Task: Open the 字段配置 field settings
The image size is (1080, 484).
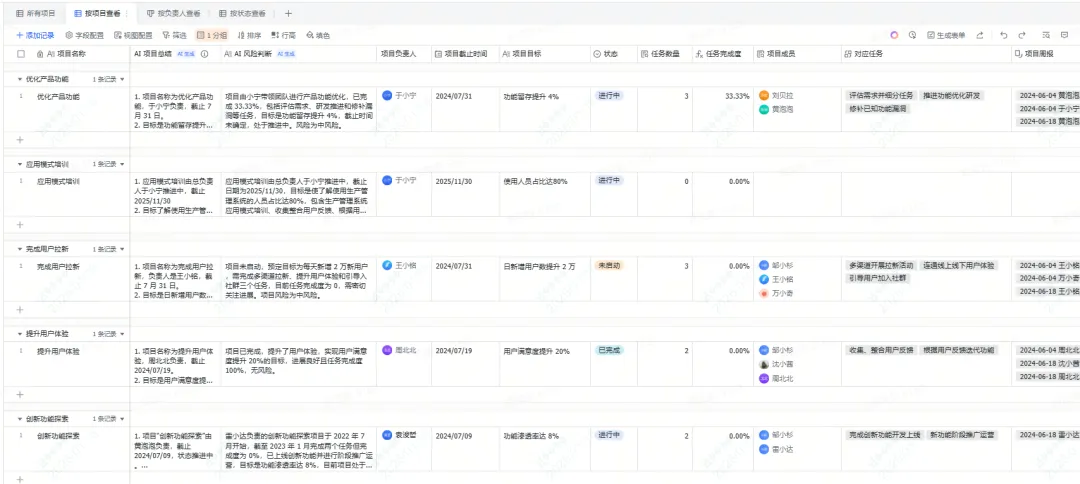Action: (x=84, y=35)
